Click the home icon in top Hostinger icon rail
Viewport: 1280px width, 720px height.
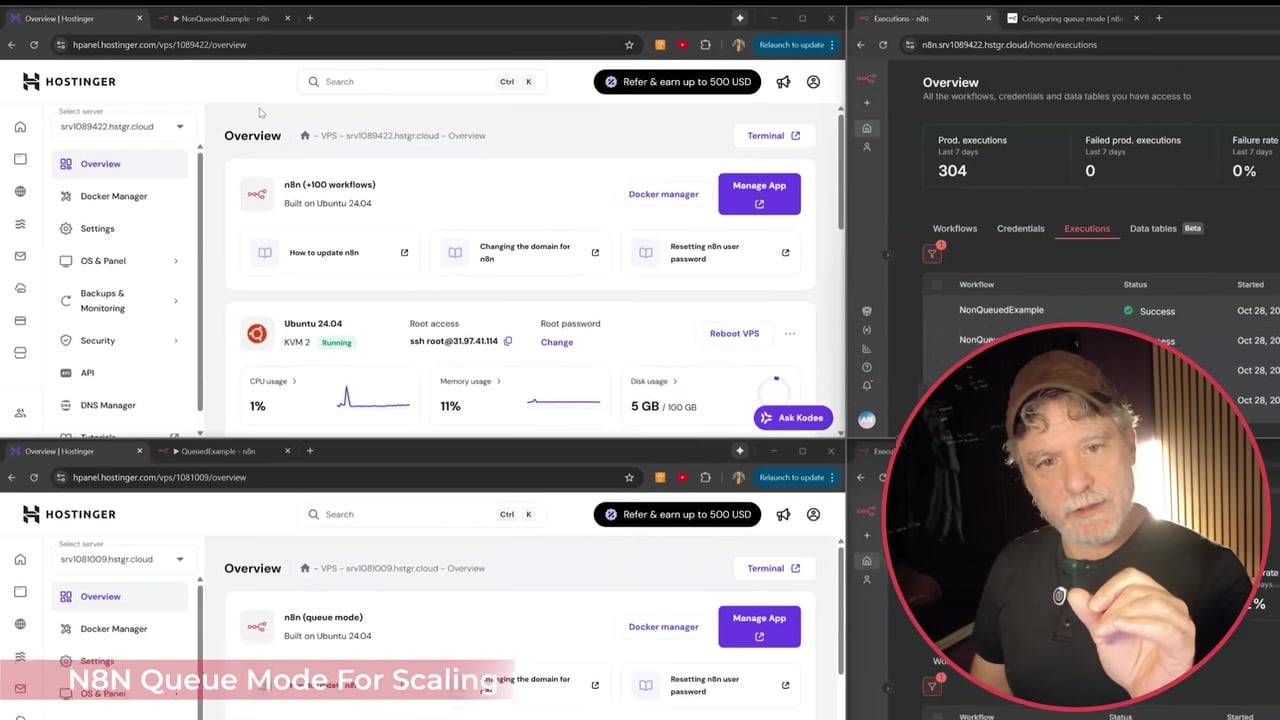point(20,127)
